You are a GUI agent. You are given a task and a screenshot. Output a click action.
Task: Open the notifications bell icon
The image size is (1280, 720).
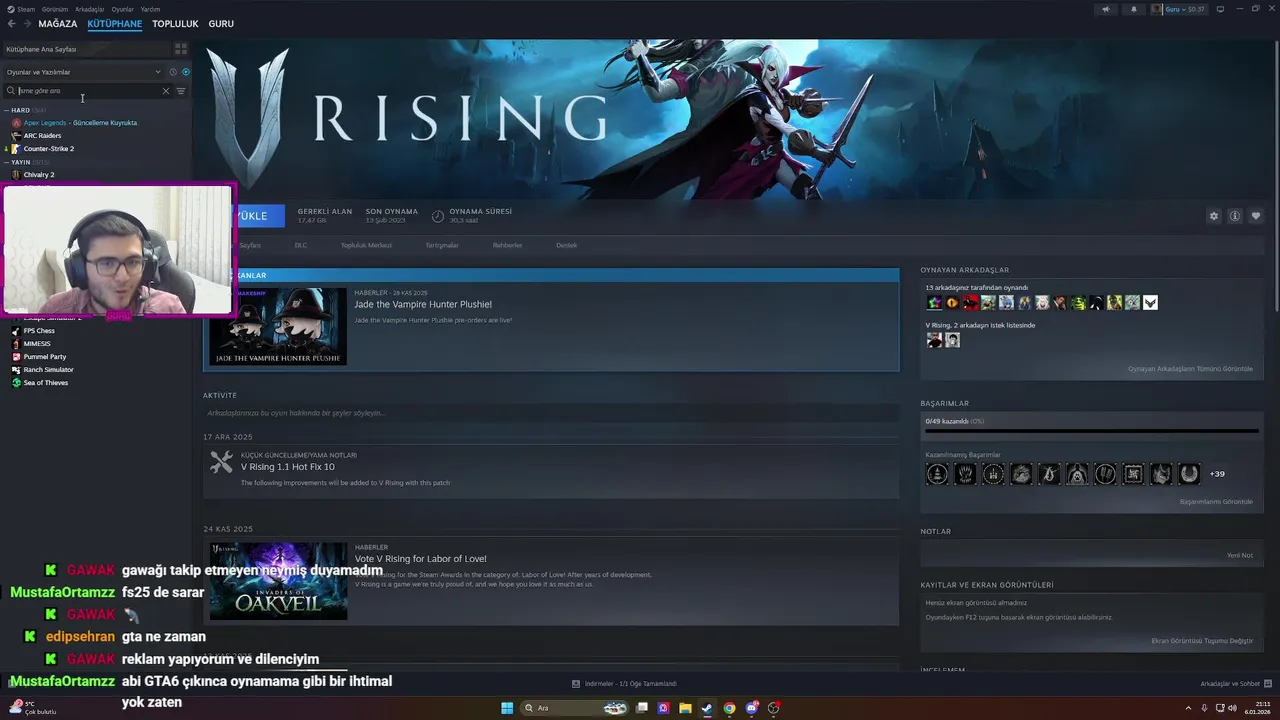(1133, 9)
